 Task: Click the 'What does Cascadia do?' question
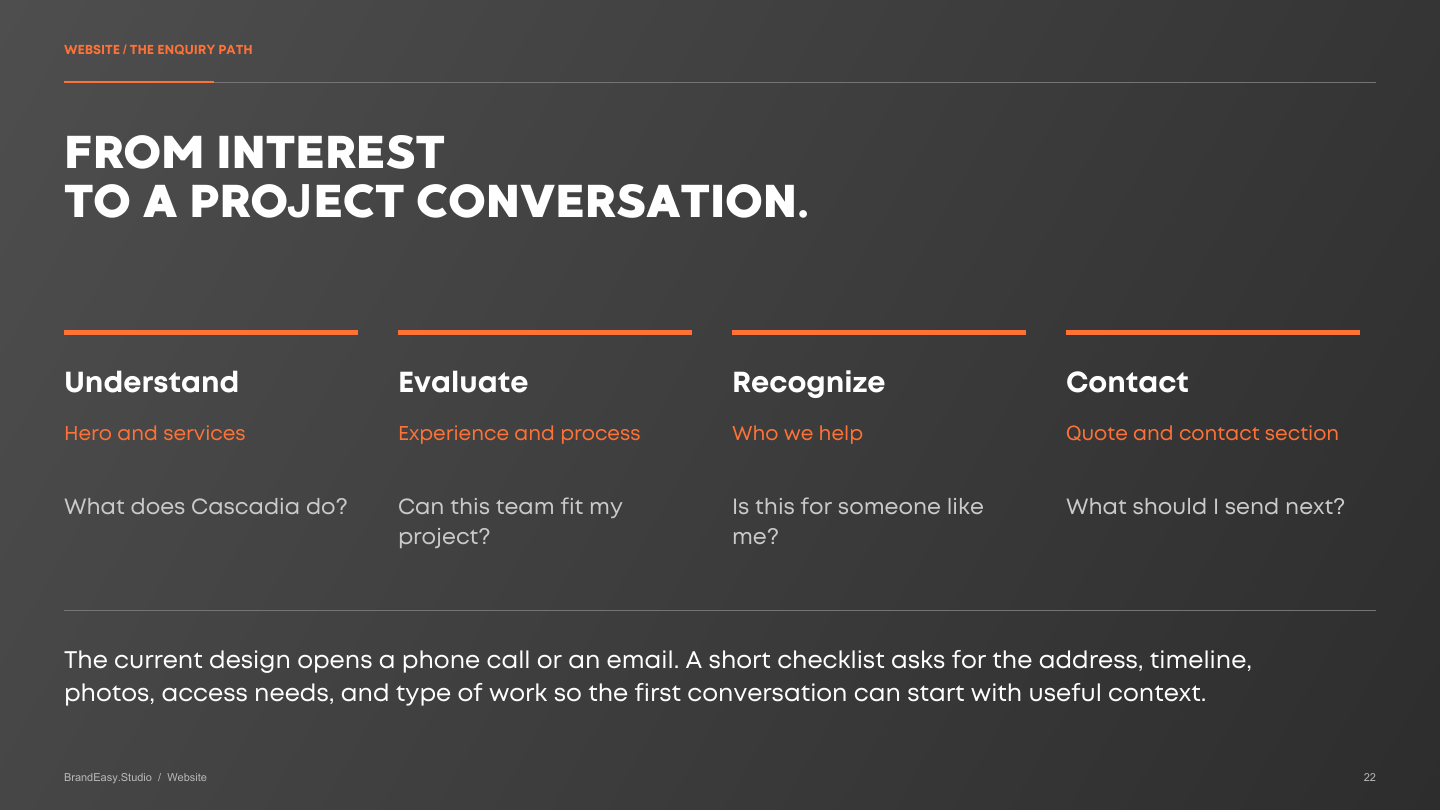206,506
